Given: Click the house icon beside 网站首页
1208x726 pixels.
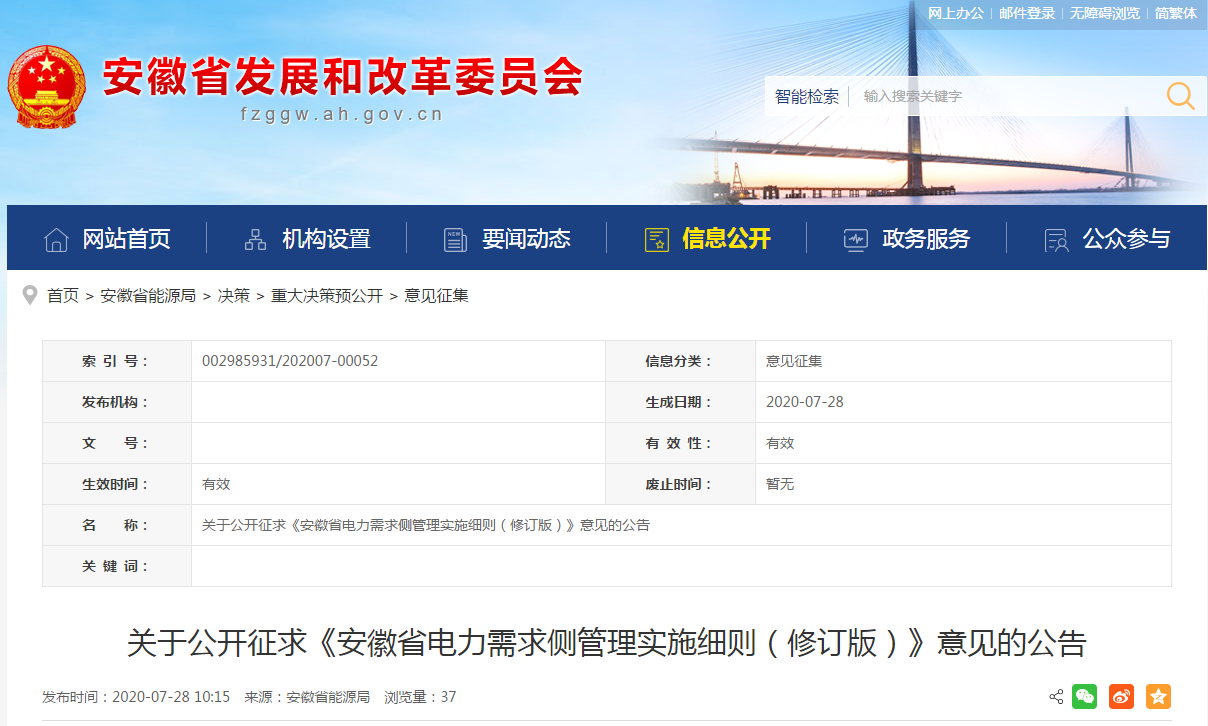Looking at the screenshot, I should 57,240.
